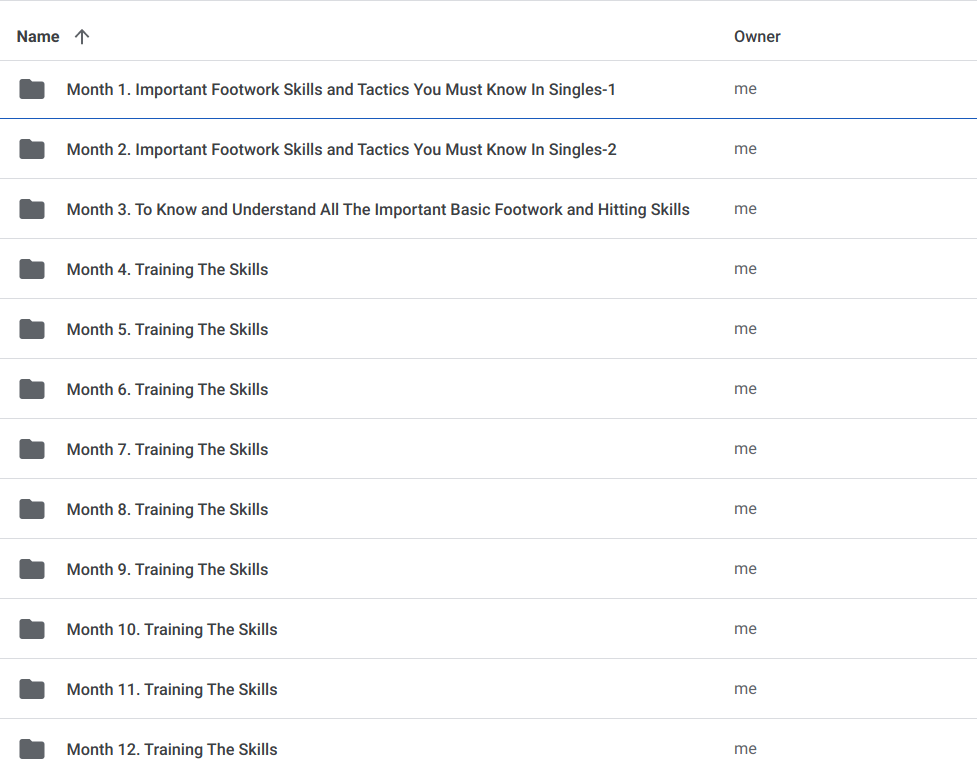Toggle sort direction with the Name arrow

tap(82, 36)
